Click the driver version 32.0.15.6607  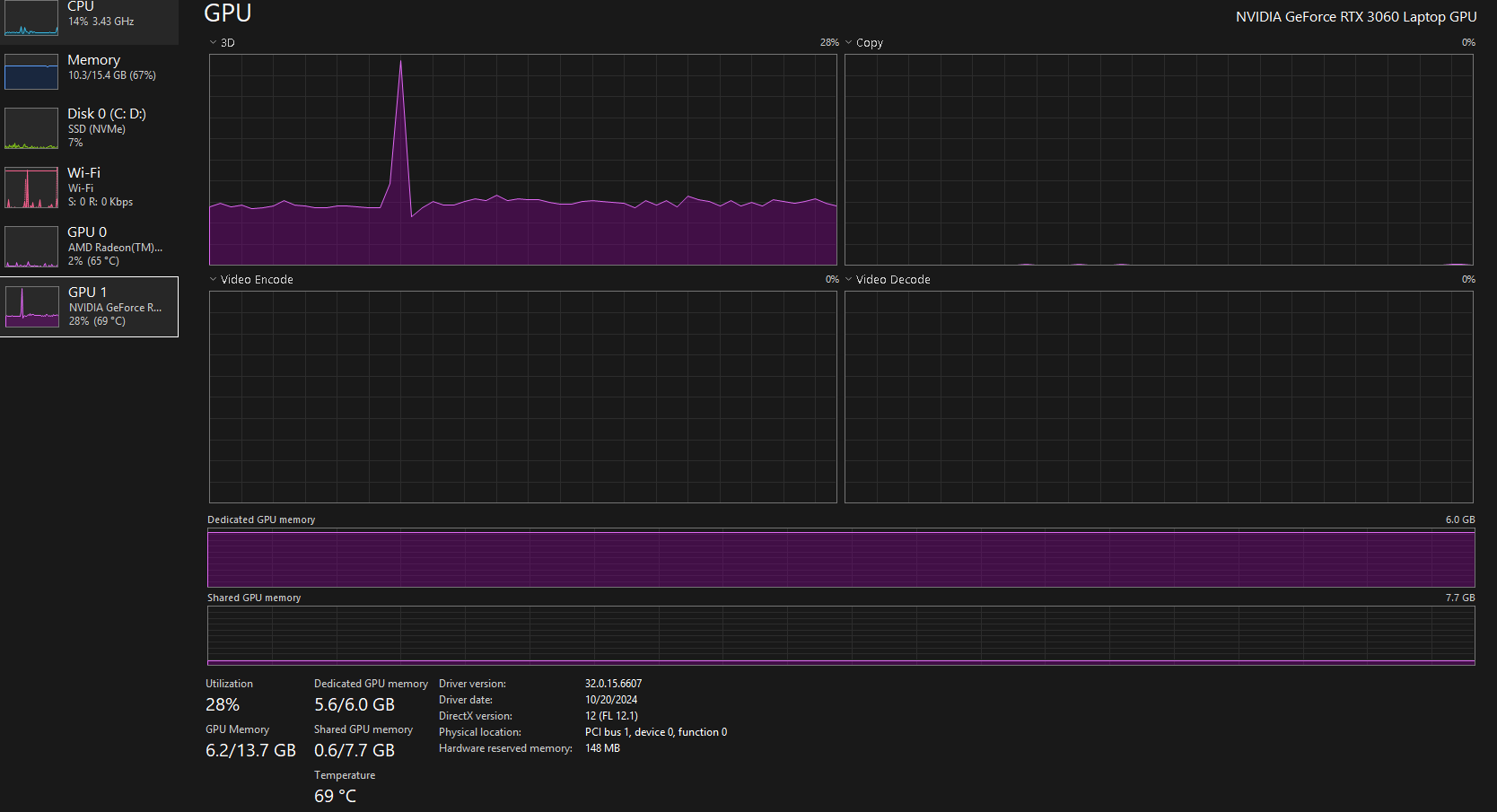click(614, 684)
